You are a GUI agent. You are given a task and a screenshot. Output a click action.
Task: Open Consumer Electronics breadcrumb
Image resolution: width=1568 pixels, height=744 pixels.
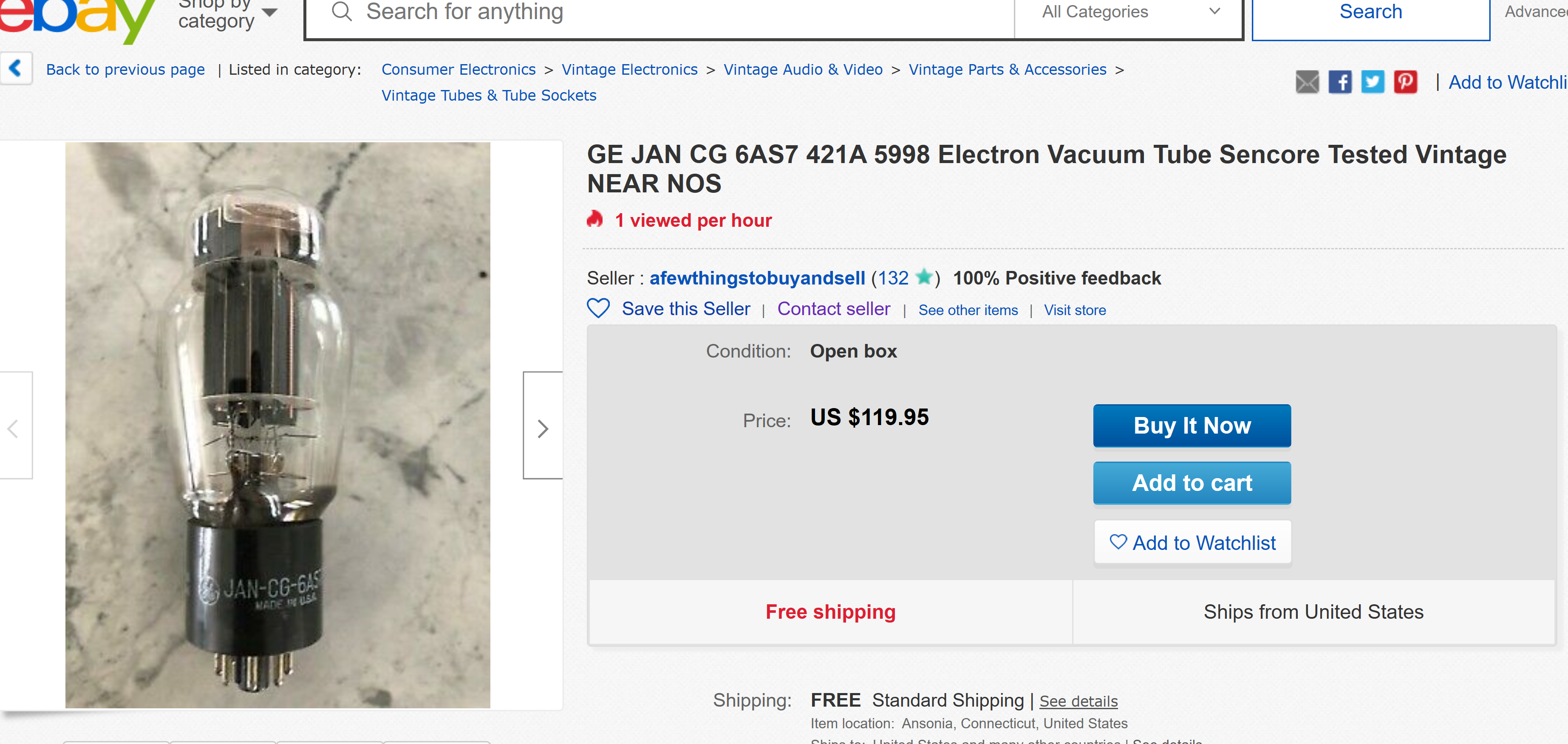click(459, 69)
